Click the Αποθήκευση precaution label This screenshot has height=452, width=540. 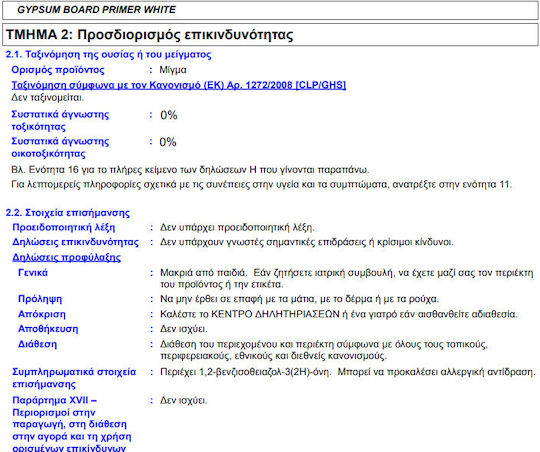tap(48, 329)
